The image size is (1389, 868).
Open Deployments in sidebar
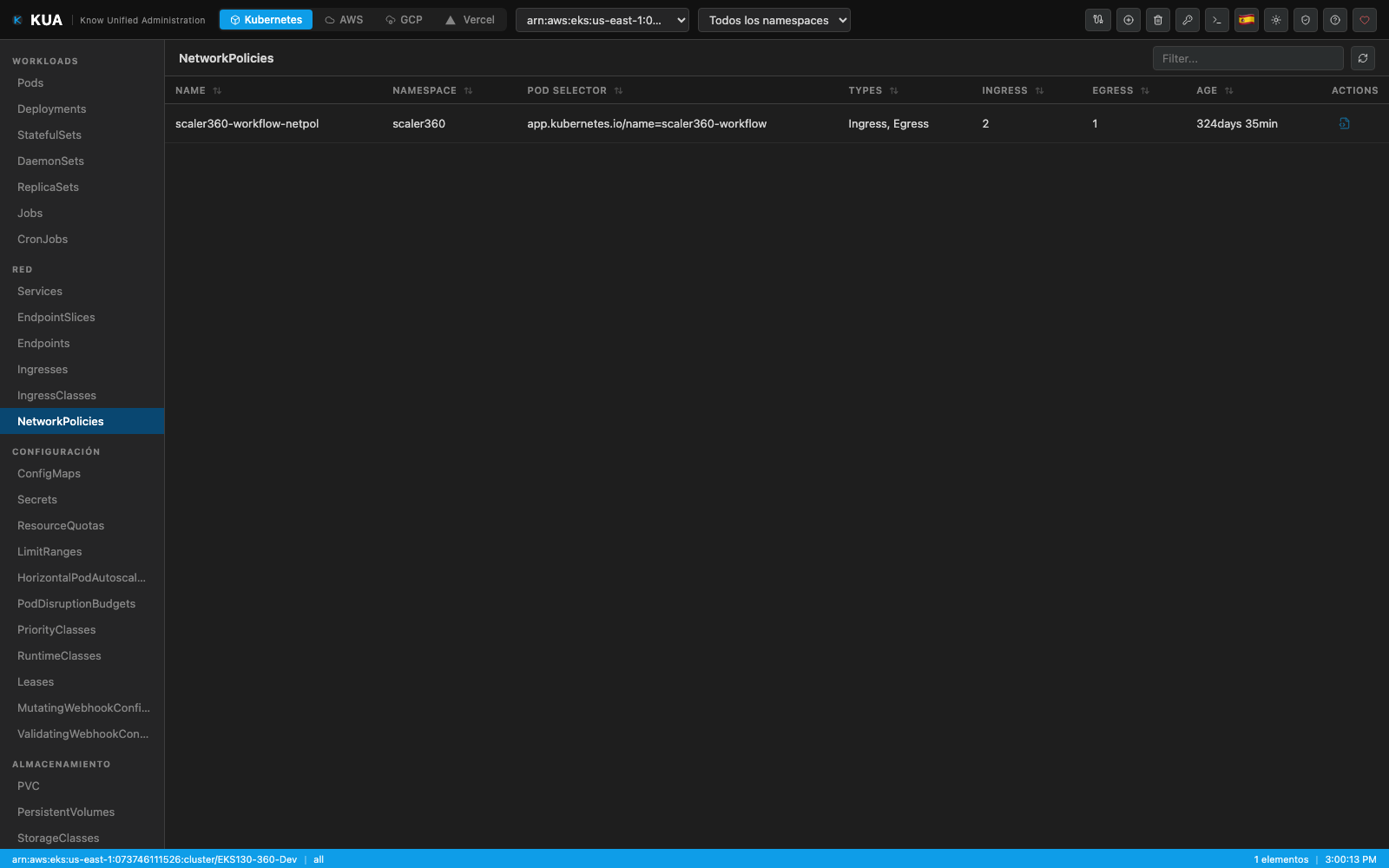click(82, 109)
